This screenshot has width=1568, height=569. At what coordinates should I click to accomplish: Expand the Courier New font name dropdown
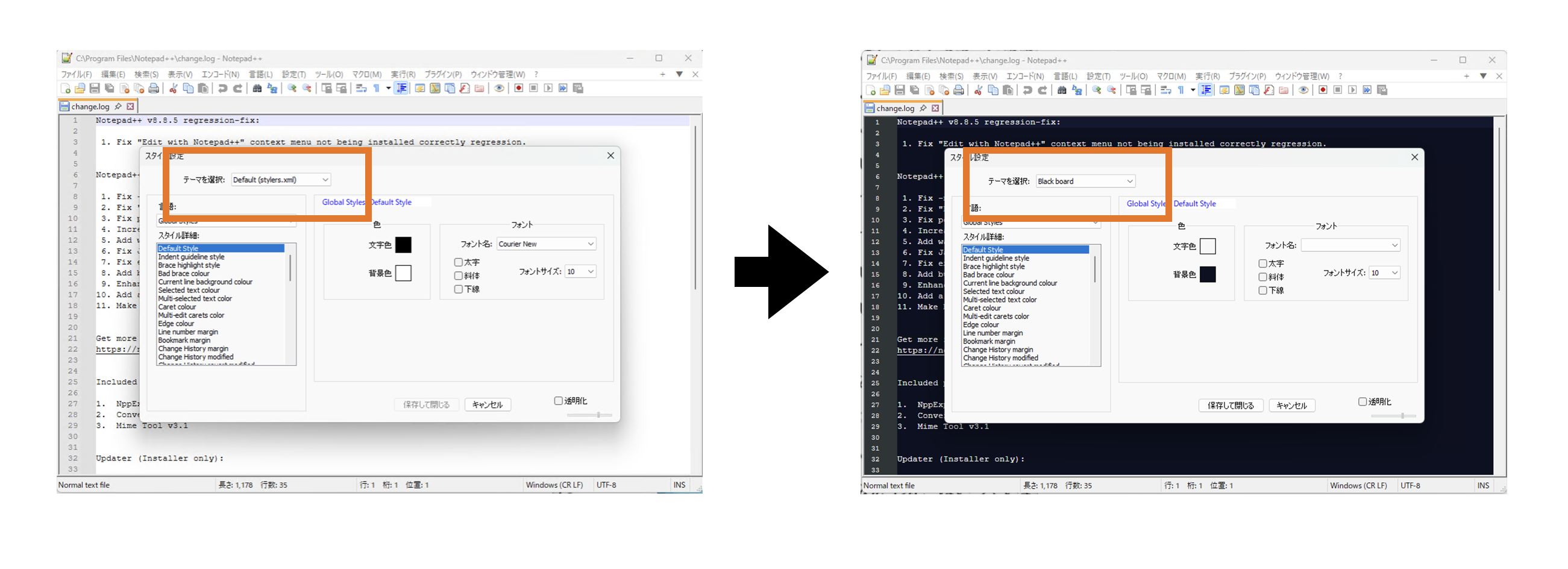pyautogui.click(x=546, y=244)
